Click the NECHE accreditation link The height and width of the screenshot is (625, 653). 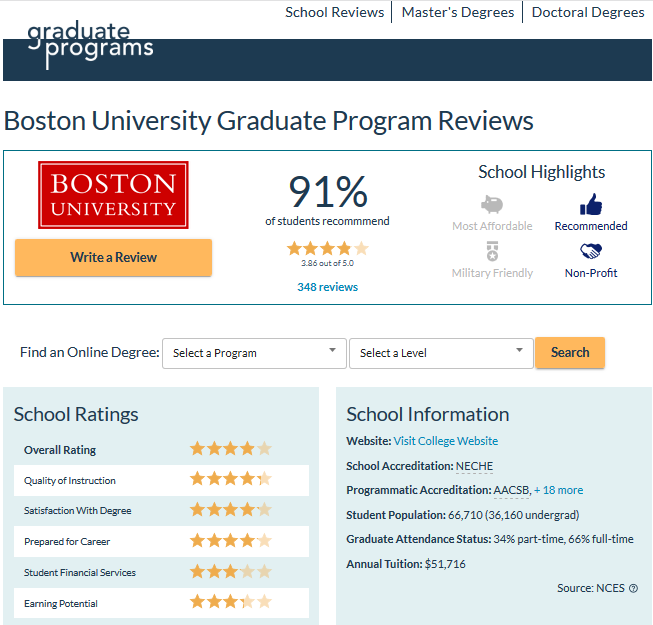tap(474, 466)
